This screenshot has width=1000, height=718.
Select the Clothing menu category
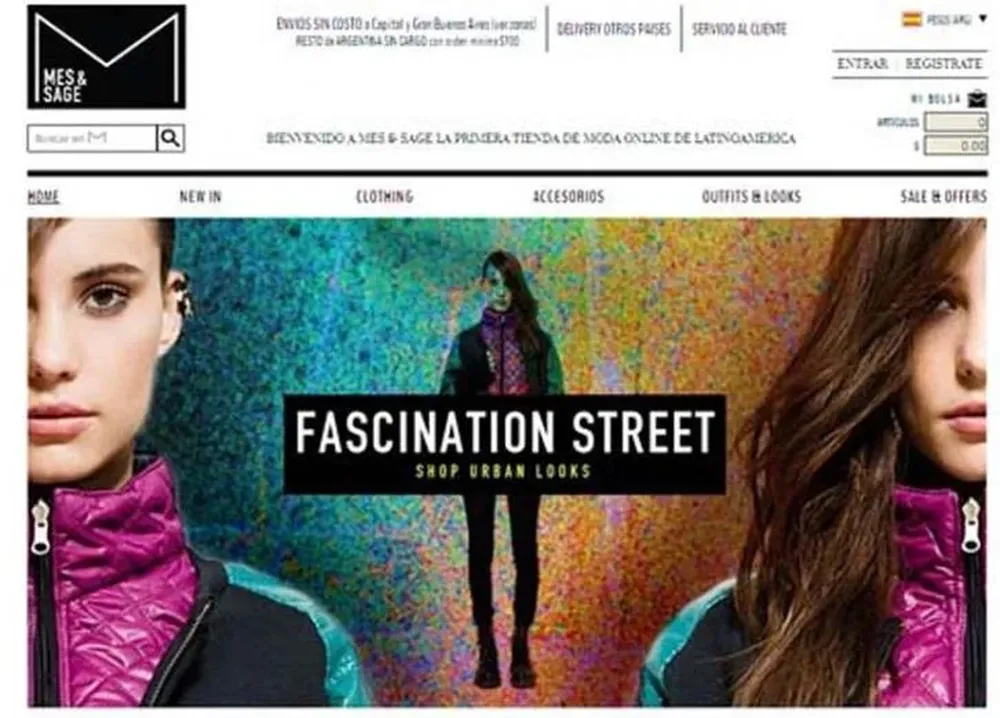coord(385,196)
